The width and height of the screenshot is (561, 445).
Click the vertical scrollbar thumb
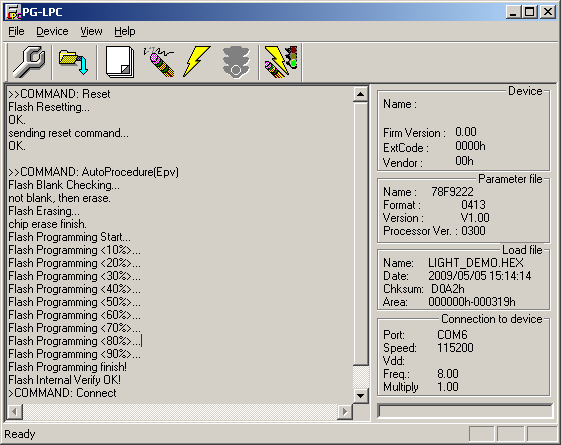(x=361, y=234)
